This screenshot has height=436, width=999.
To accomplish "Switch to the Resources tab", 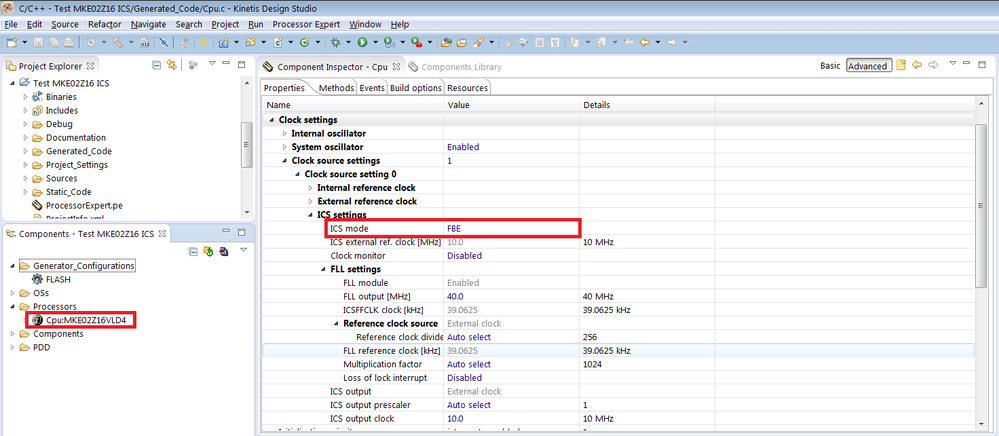I will pos(467,88).
